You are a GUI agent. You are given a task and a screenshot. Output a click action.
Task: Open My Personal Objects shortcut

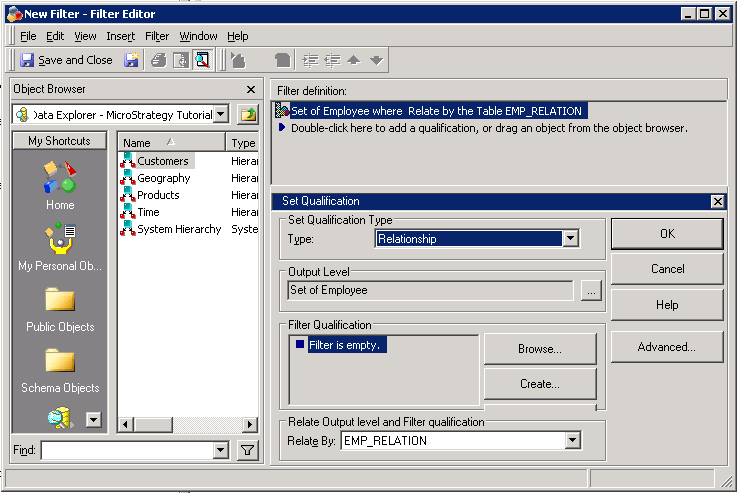pos(60,247)
